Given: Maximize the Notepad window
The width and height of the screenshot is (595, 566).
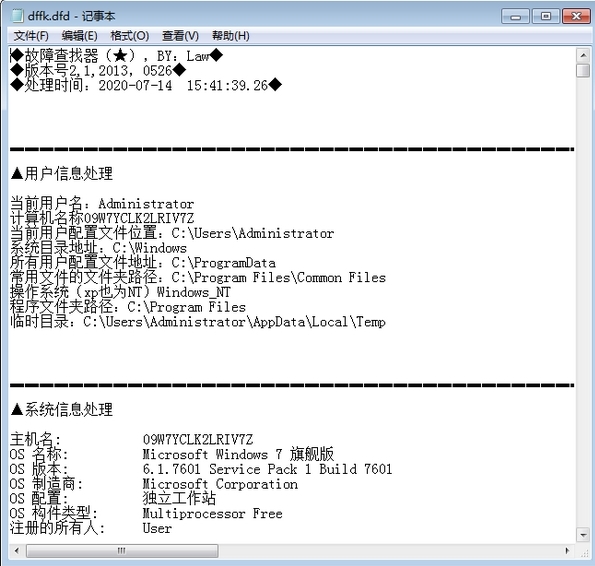Looking at the screenshot, I should [546, 16].
